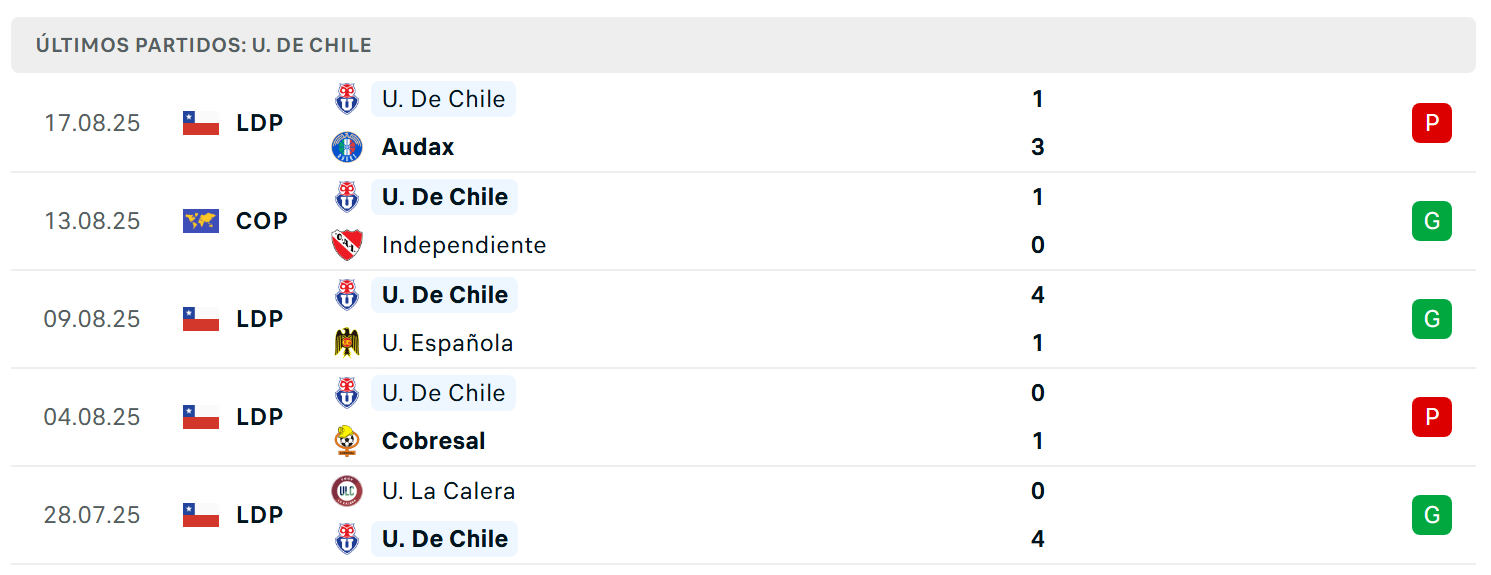Click the COP competition label
The width and height of the screenshot is (1491, 575).
click(262, 221)
